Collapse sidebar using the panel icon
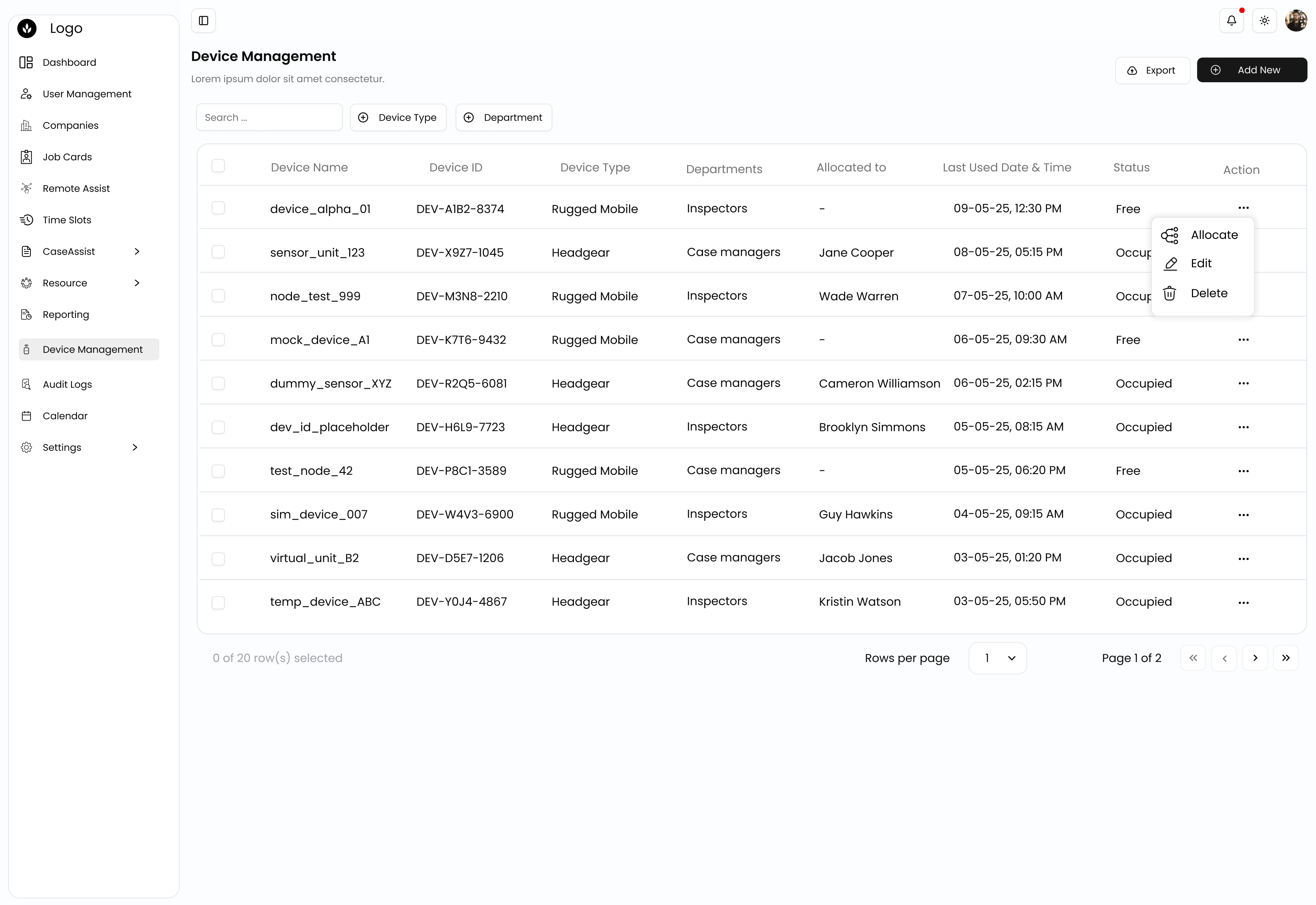 pyautogui.click(x=204, y=21)
